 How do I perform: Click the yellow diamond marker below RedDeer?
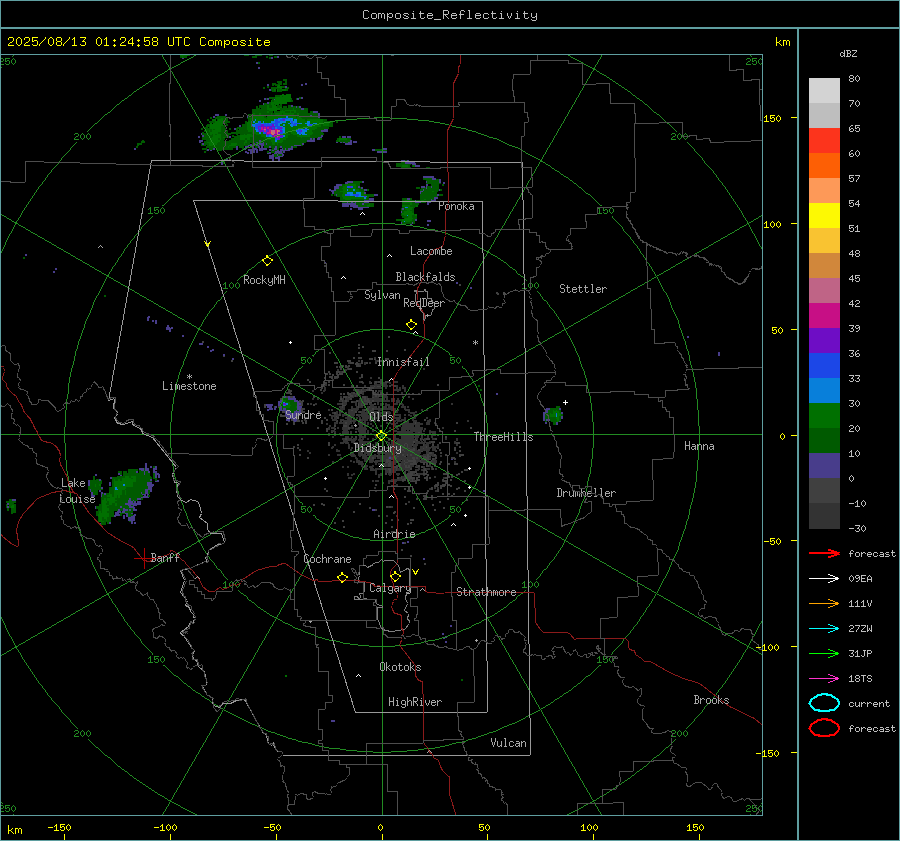[x=412, y=325]
